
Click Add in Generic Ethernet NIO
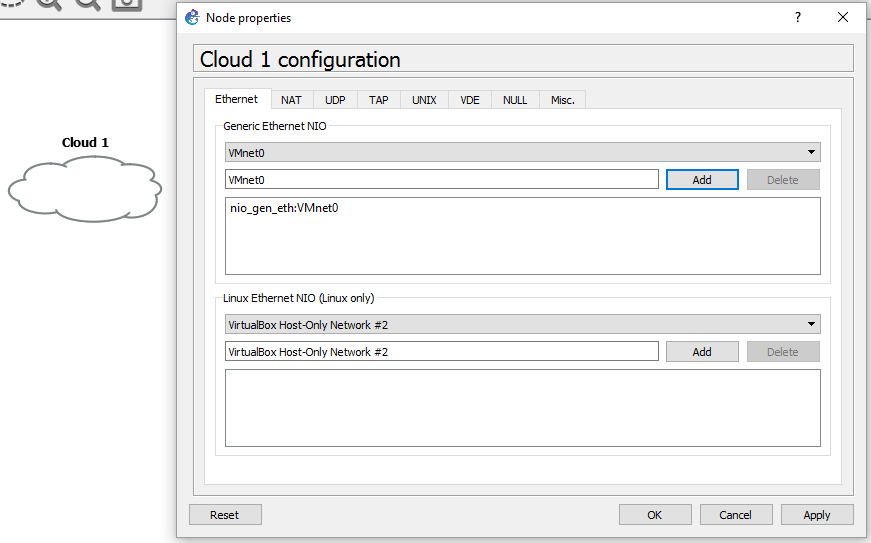pos(702,179)
